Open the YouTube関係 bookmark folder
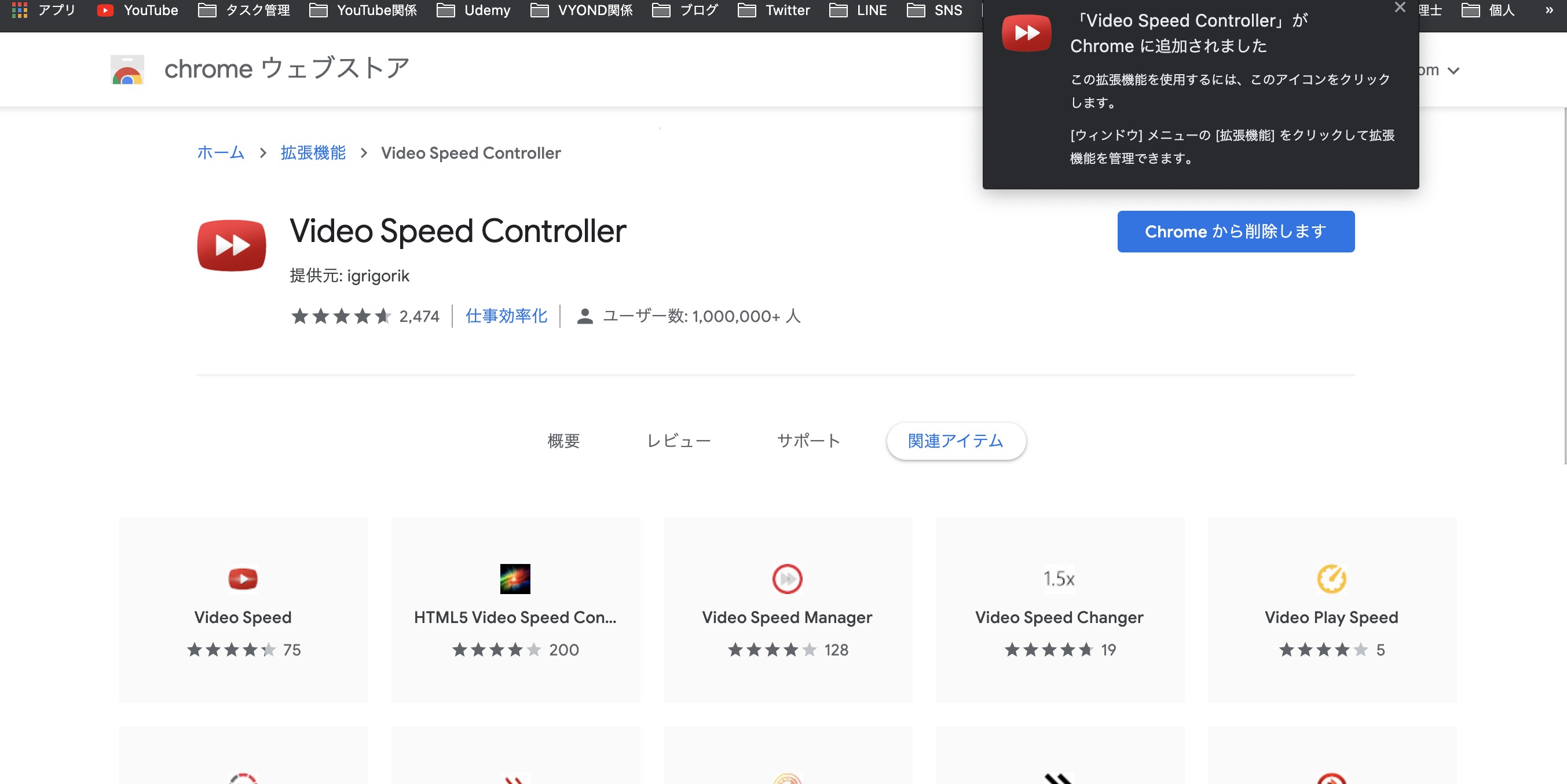The height and width of the screenshot is (784, 1567). [x=363, y=10]
